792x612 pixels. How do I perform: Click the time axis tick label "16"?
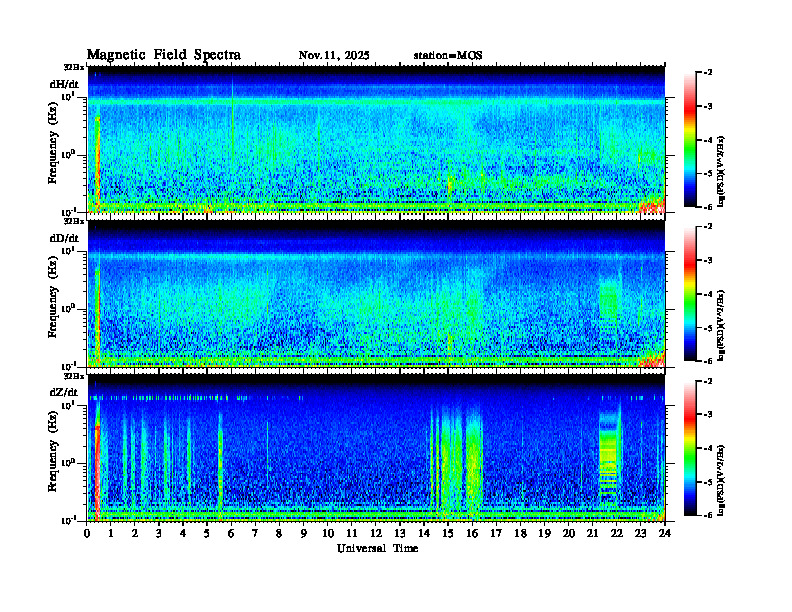point(472,533)
